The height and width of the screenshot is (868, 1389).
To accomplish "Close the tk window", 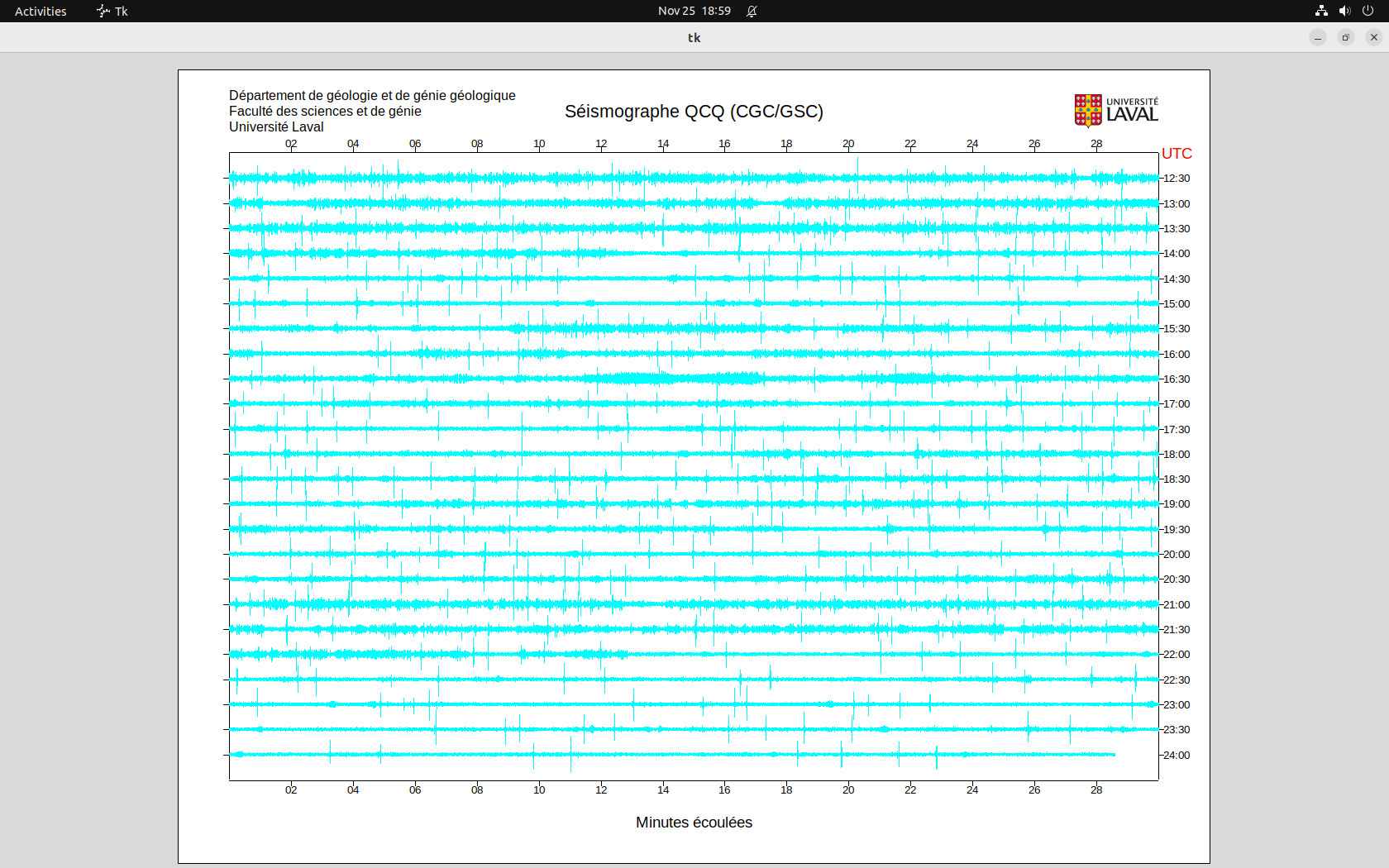I will pyautogui.click(x=1374, y=37).
